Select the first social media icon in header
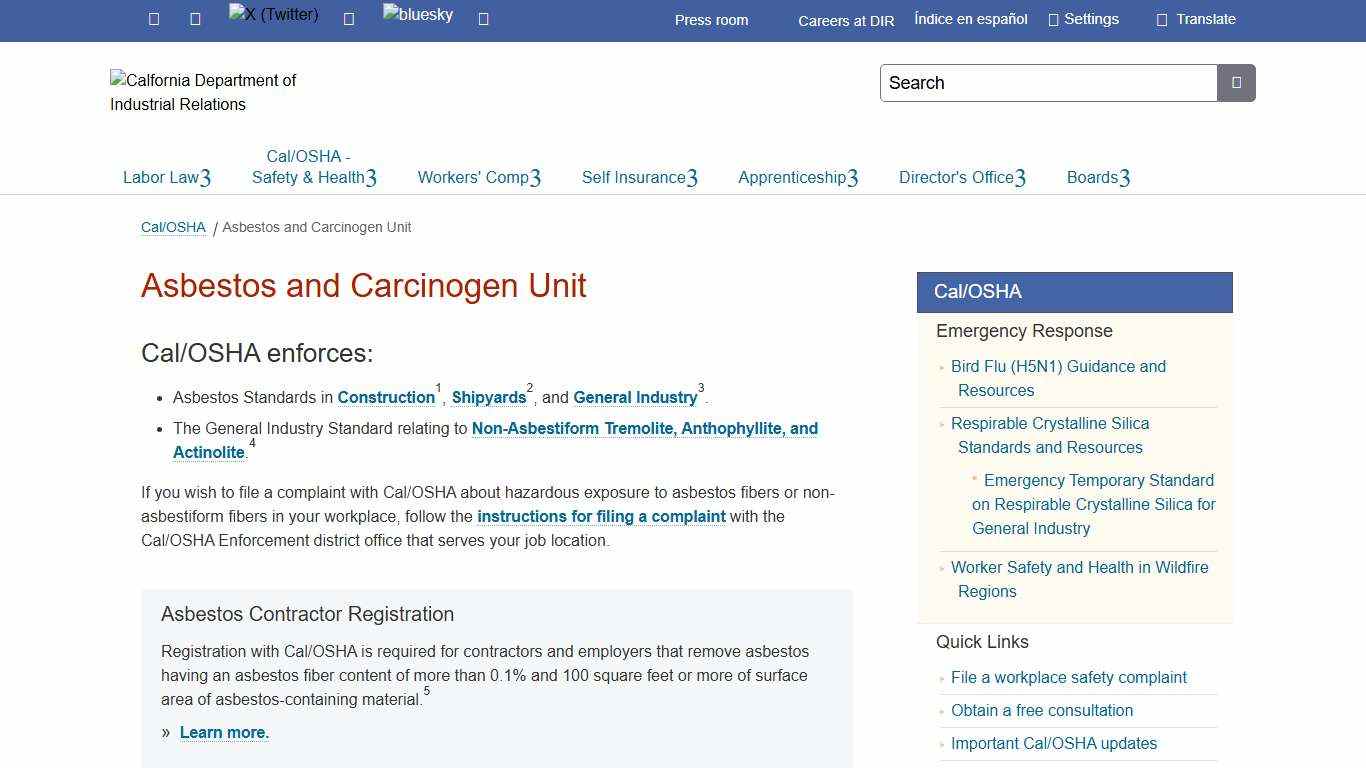The width and height of the screenshot is (1366, 768). (153, 18)
